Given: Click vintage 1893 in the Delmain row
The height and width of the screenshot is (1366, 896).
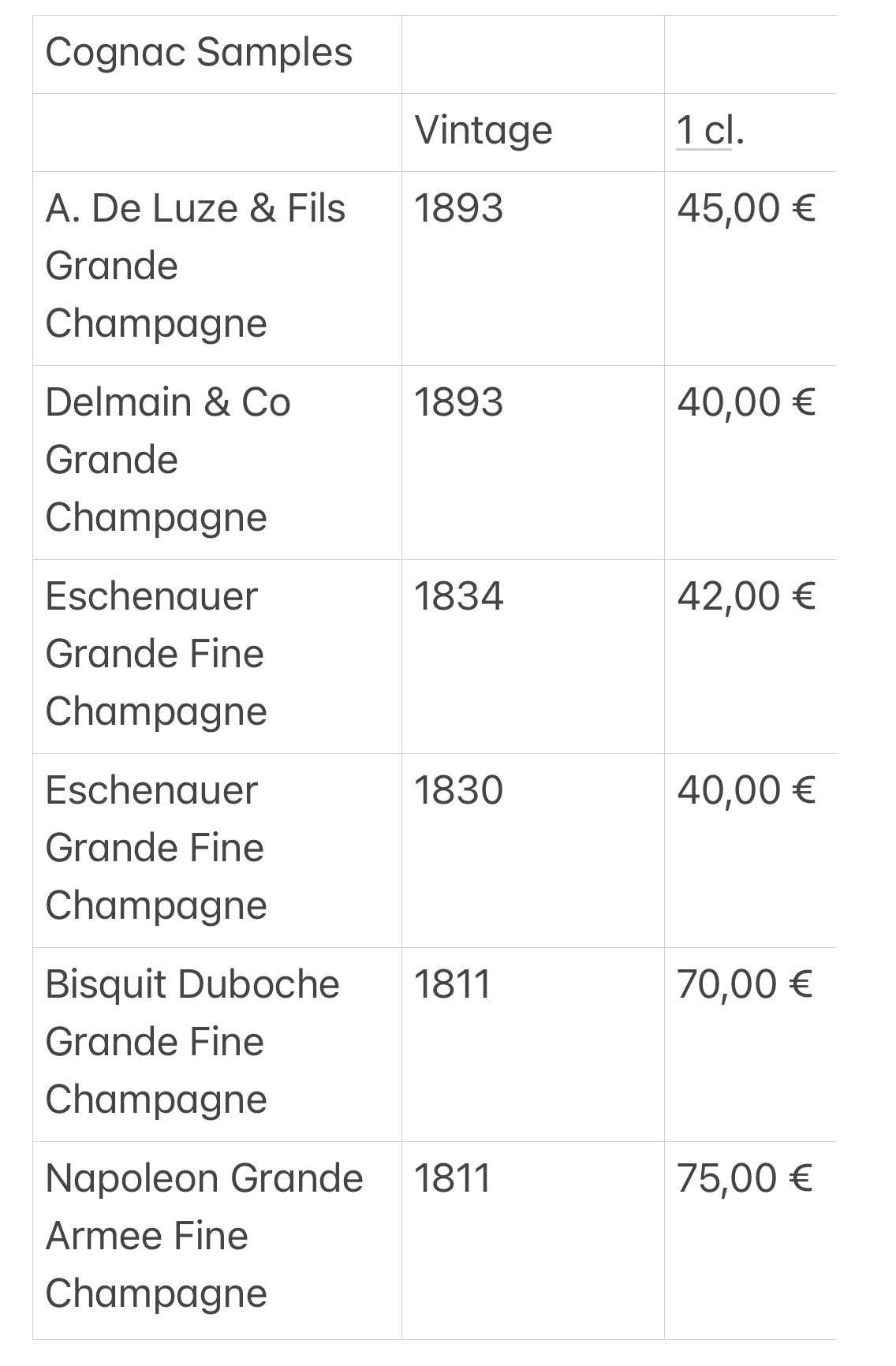Looking at the screenshot, I should tap(458, 403).
